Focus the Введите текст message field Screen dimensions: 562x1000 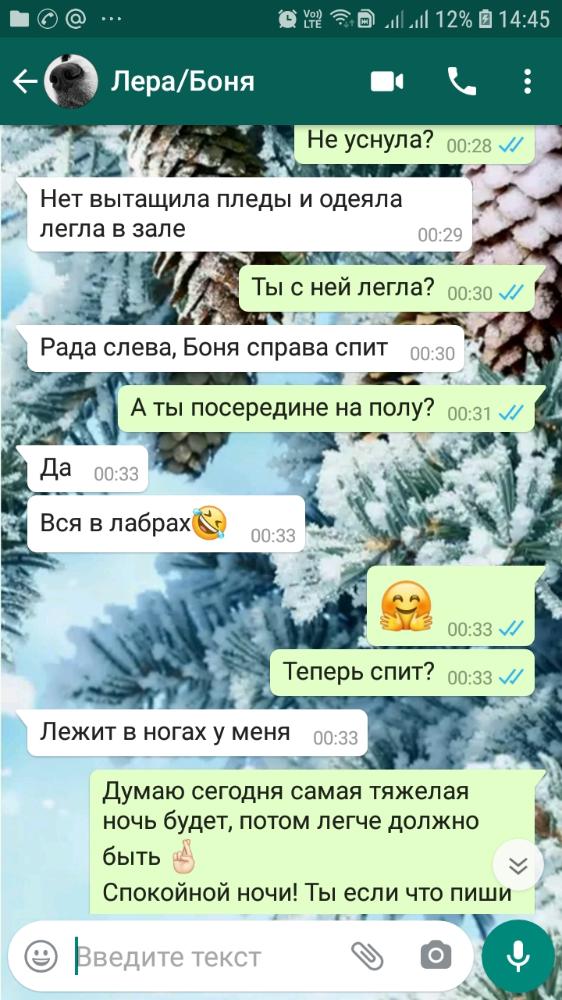pos(211,957)
